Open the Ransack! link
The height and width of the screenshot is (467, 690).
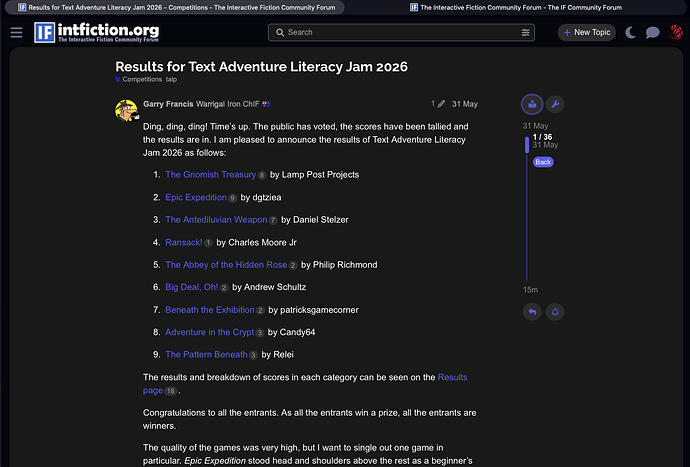click(x=184, y=243)
